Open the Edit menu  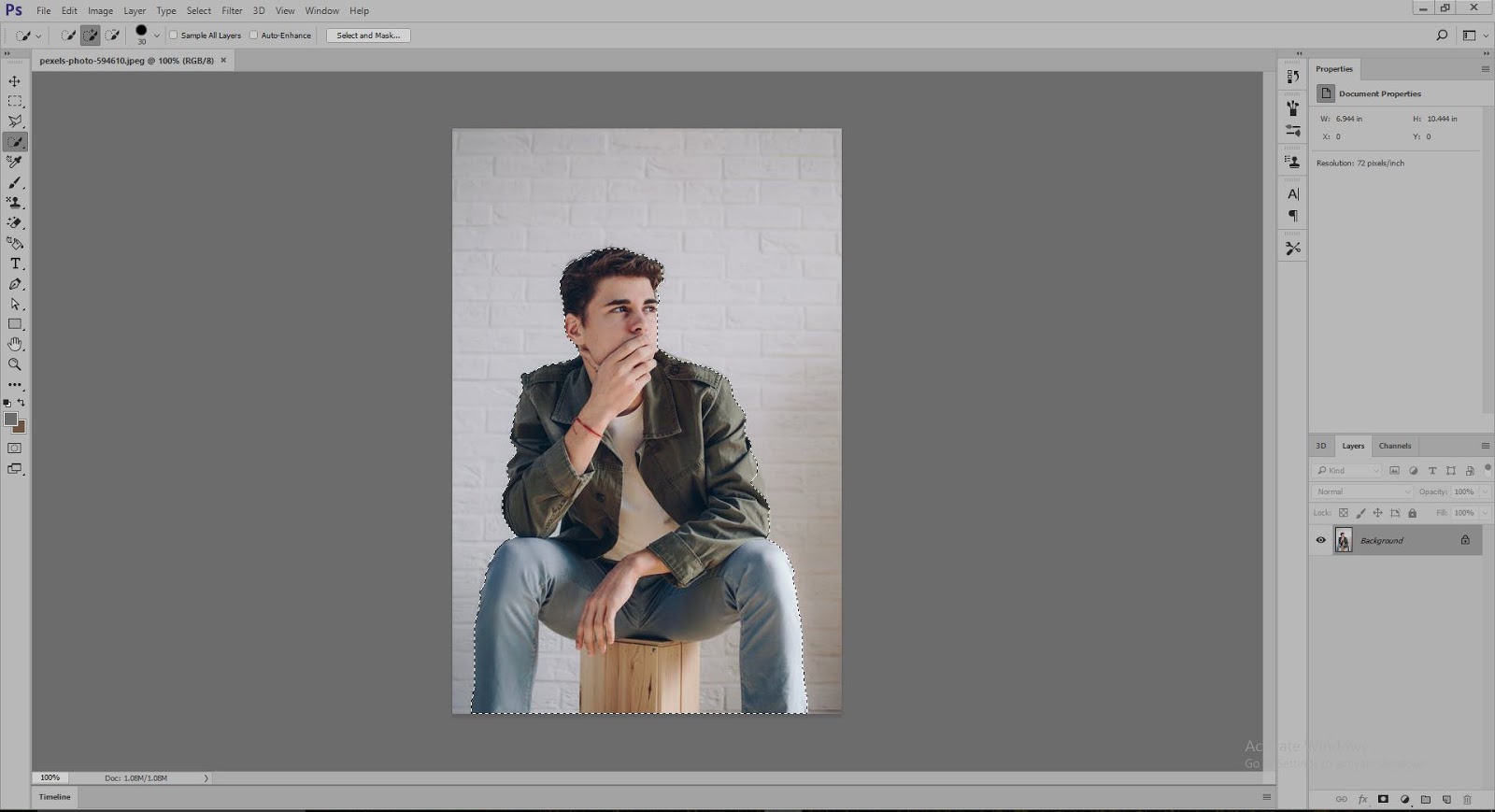(x=70, y=10)
